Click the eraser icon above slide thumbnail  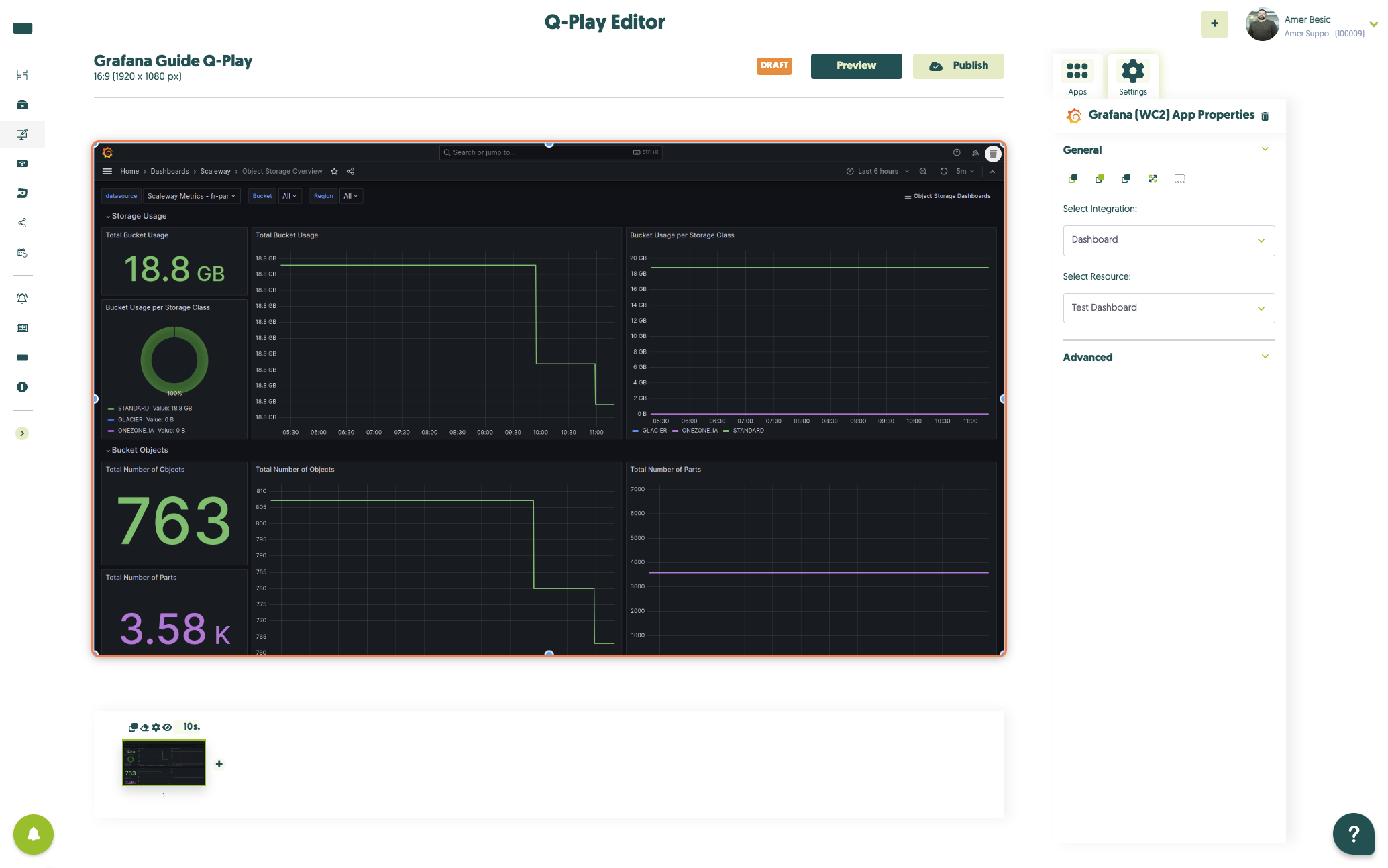(144, 727)
